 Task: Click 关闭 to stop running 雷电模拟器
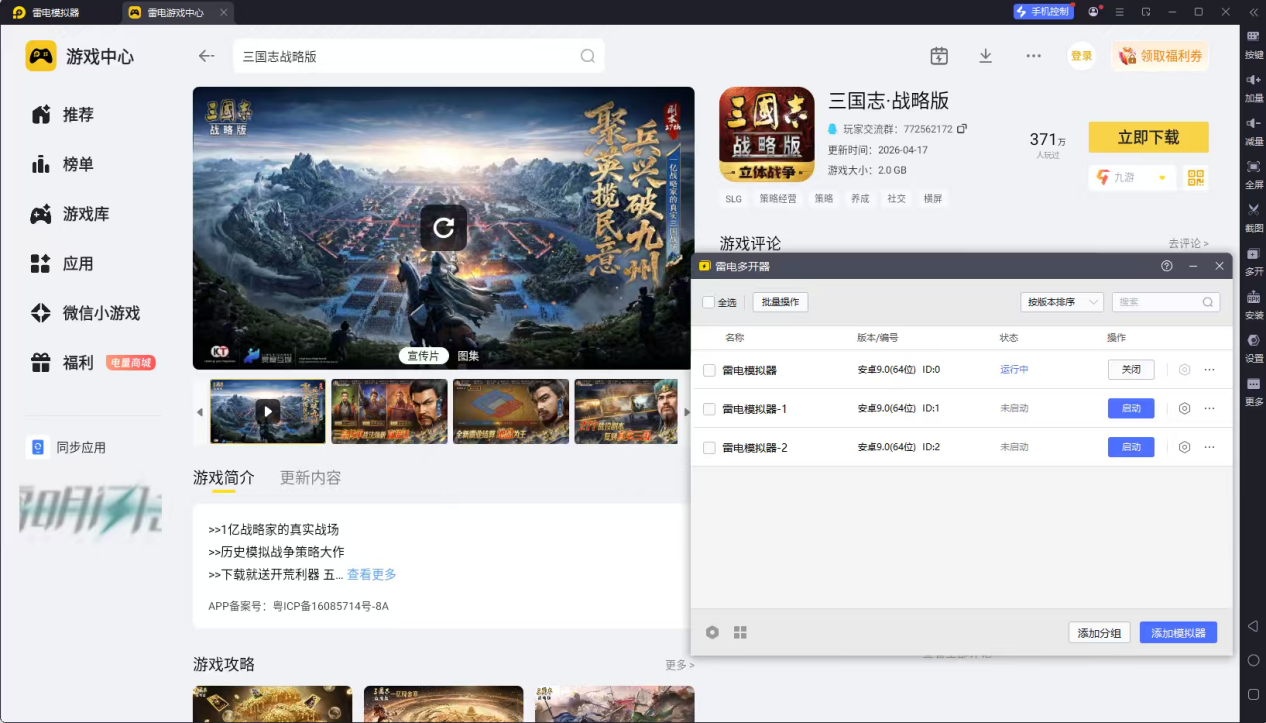coord(1131,370)
